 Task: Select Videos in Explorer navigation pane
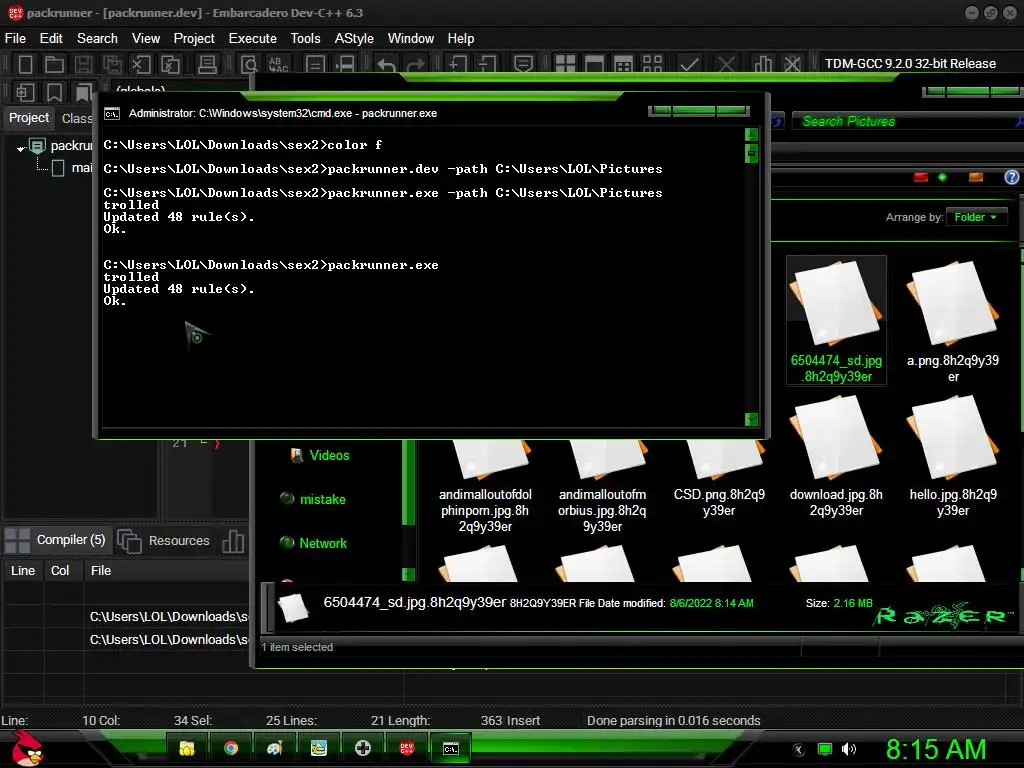[x=320, y=455]
